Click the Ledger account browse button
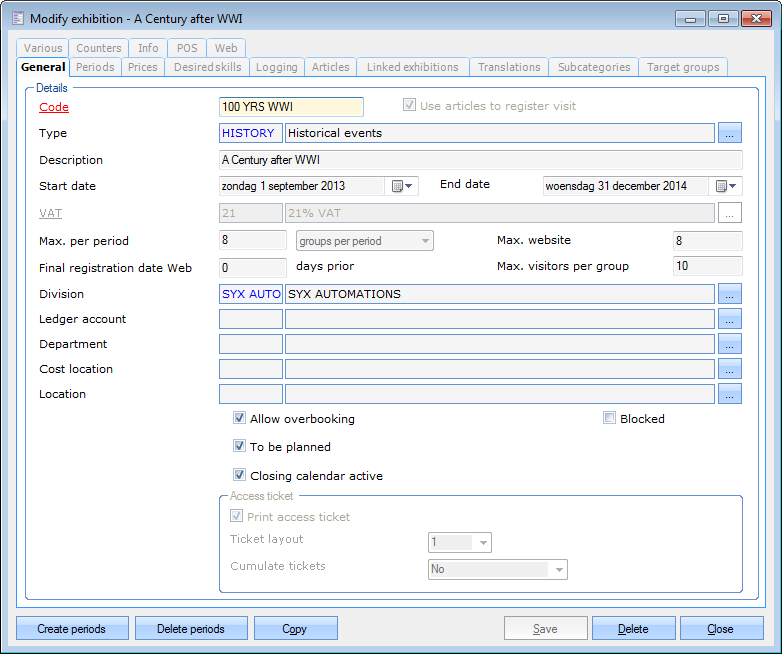This screenshot has height=654, width=782. point(729,319)
